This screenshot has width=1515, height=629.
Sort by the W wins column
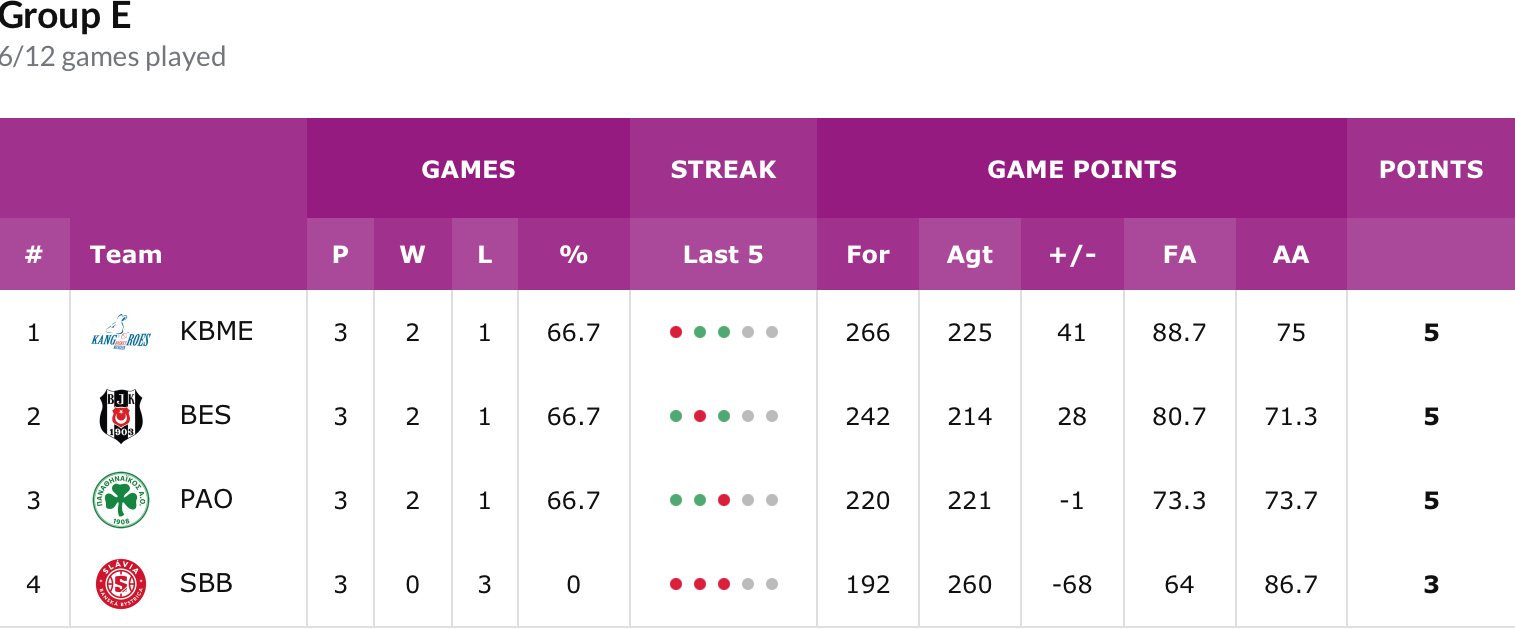point(412,255)
